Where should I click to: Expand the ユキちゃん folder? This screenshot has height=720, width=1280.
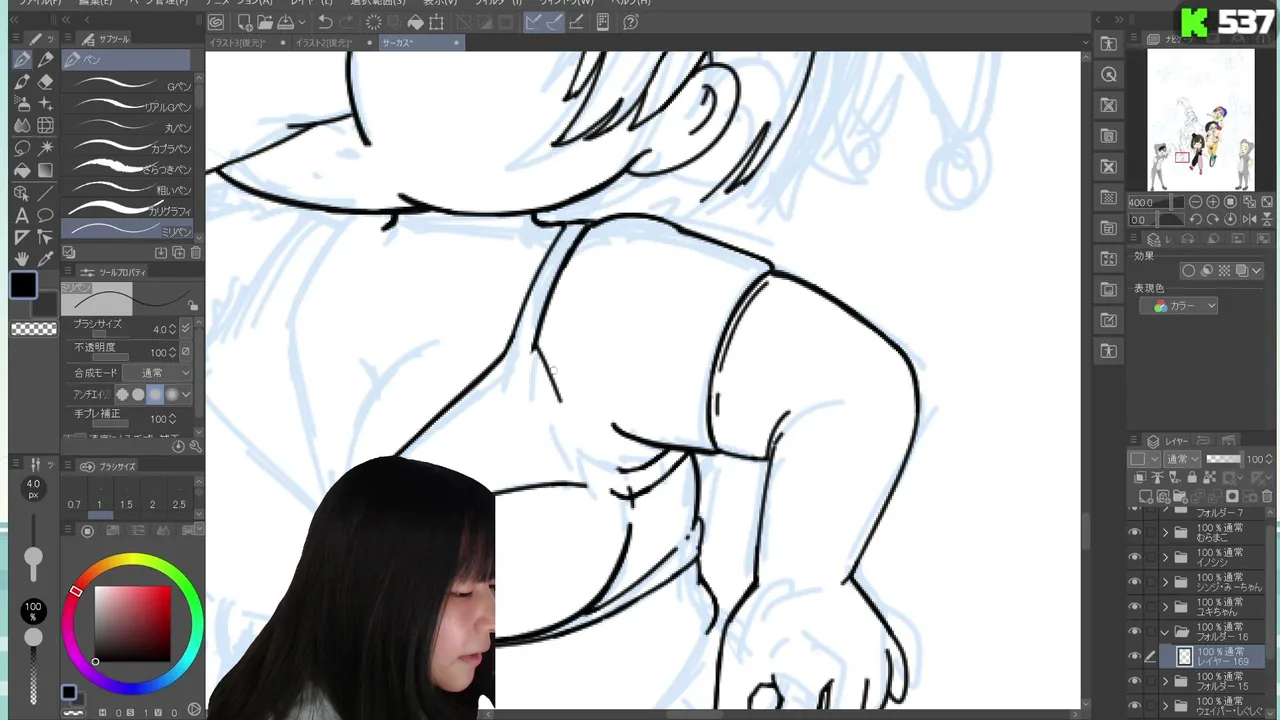[x=1165, y=607]
